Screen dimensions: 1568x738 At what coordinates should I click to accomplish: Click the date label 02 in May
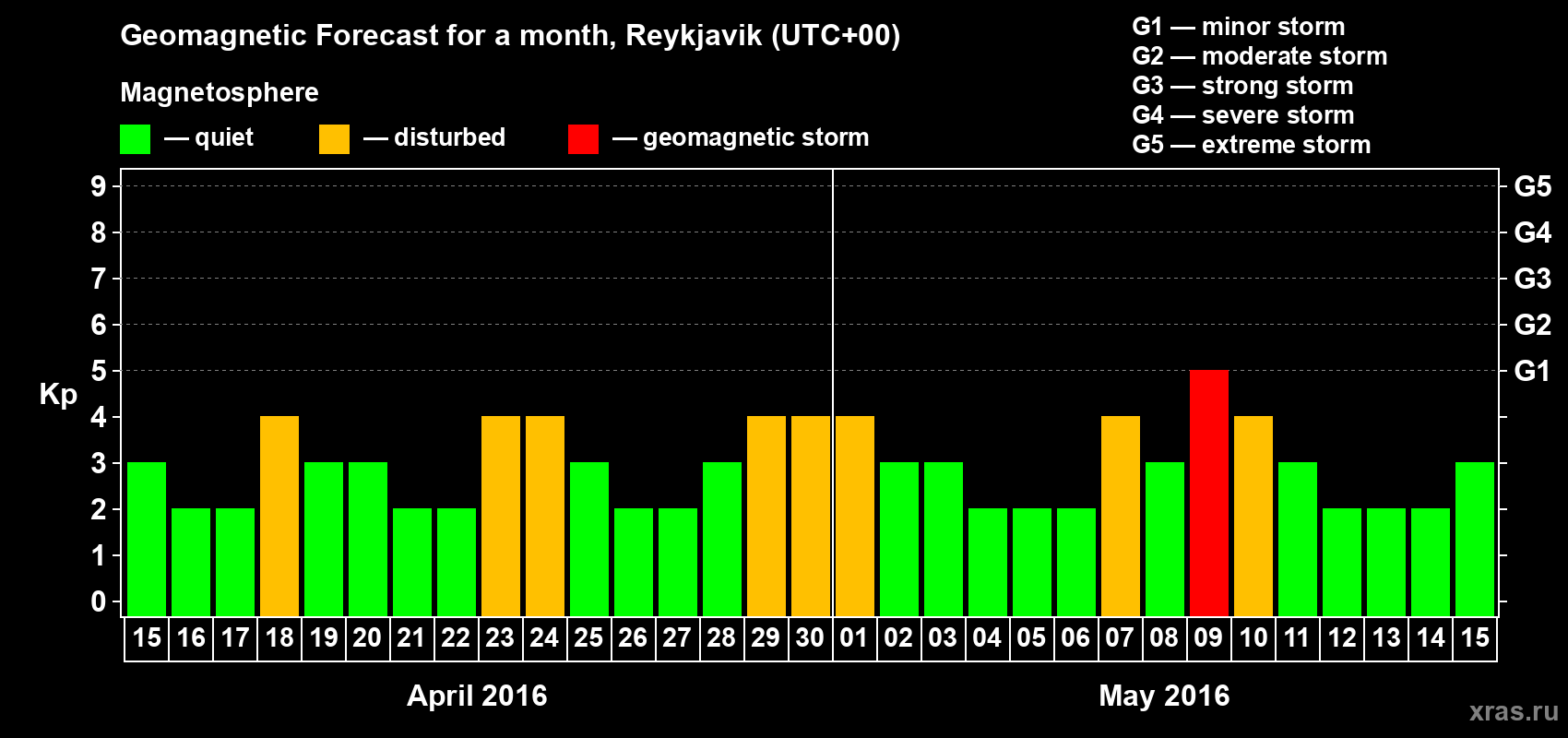[898, 637]
